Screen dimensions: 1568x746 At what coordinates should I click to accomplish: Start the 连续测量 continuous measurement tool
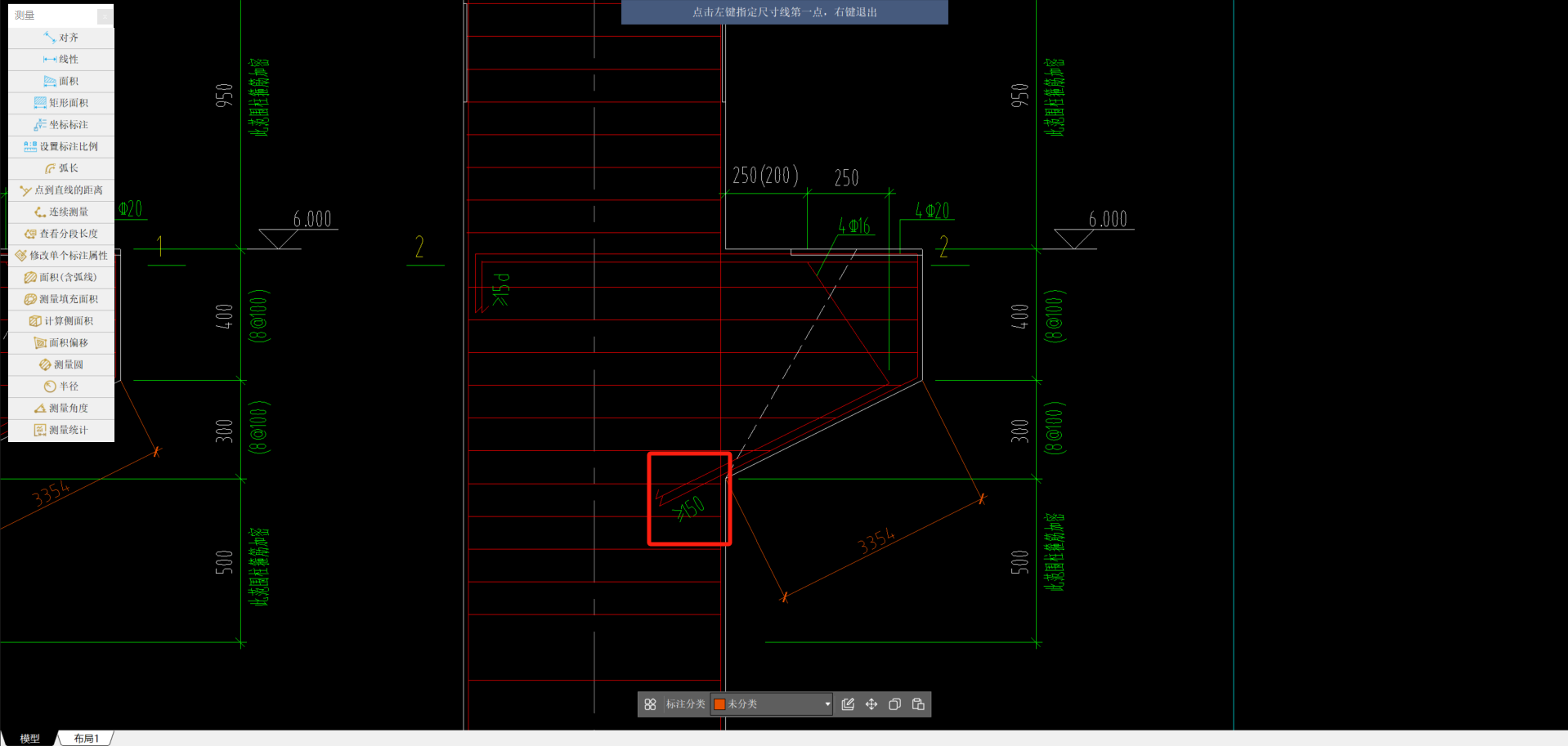tap(61, 212)
